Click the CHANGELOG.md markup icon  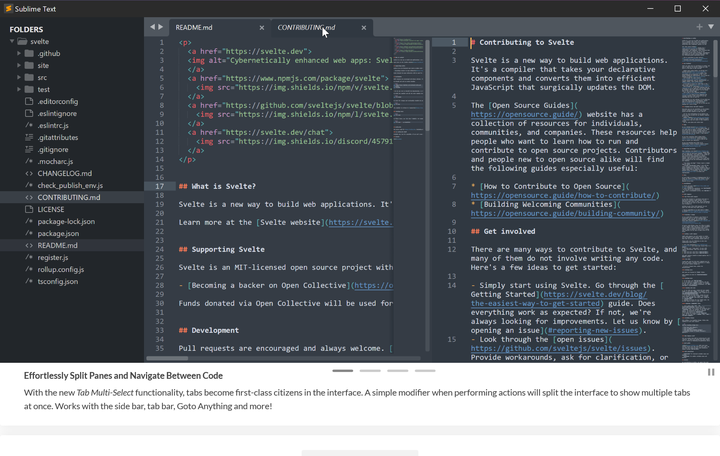pyautogui.click(x=29, y=173)
